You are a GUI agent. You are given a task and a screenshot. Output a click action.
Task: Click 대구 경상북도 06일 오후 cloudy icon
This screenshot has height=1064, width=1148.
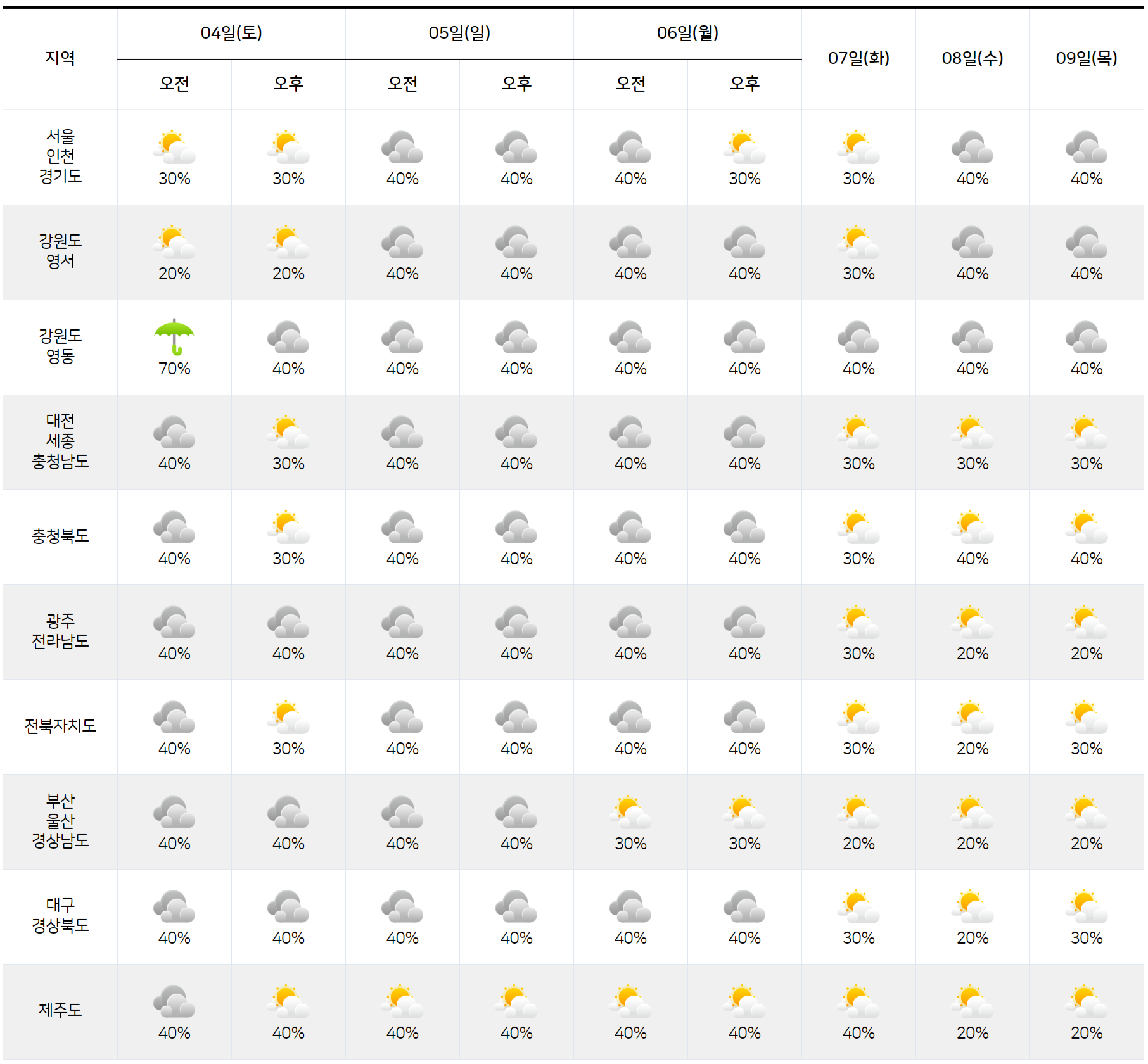[744, 906]
